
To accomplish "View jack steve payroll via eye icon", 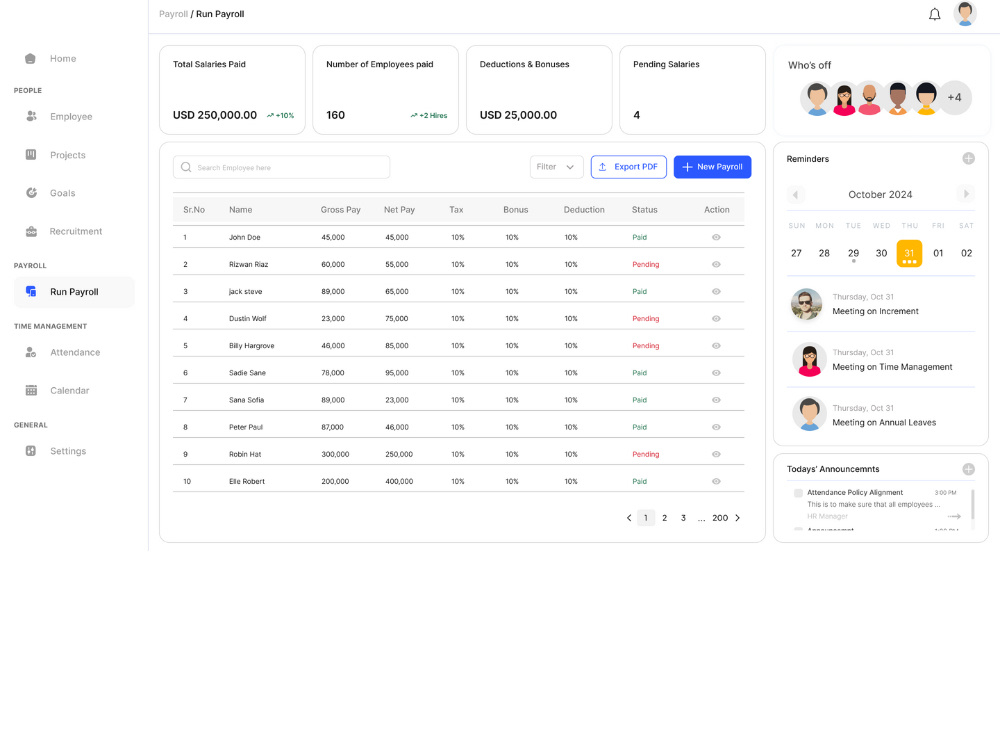I will [x=716, y=291].
